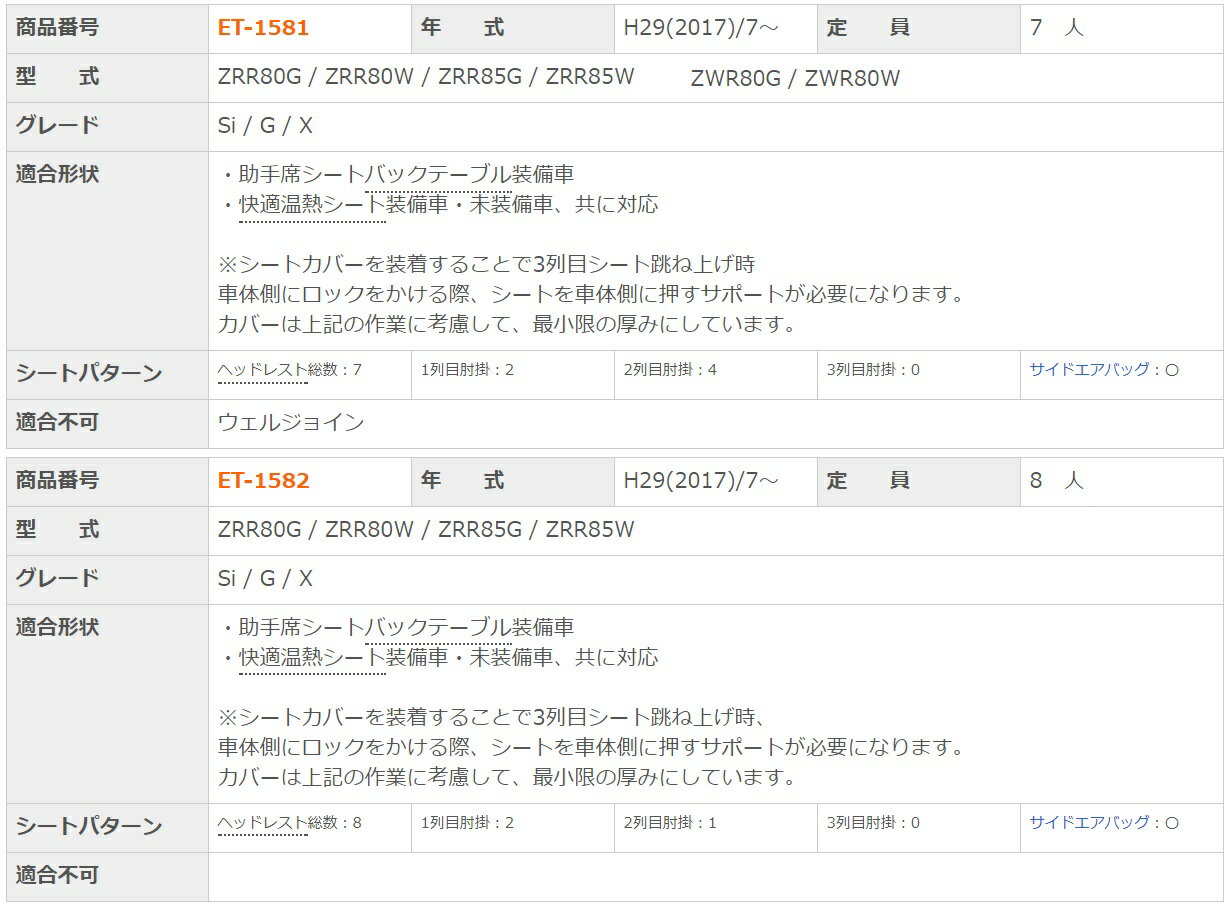The image size is (1231, 912).
Task: Click the 8 人 capacity cell
Action: pyautogui.click(x=1057, y=481)
